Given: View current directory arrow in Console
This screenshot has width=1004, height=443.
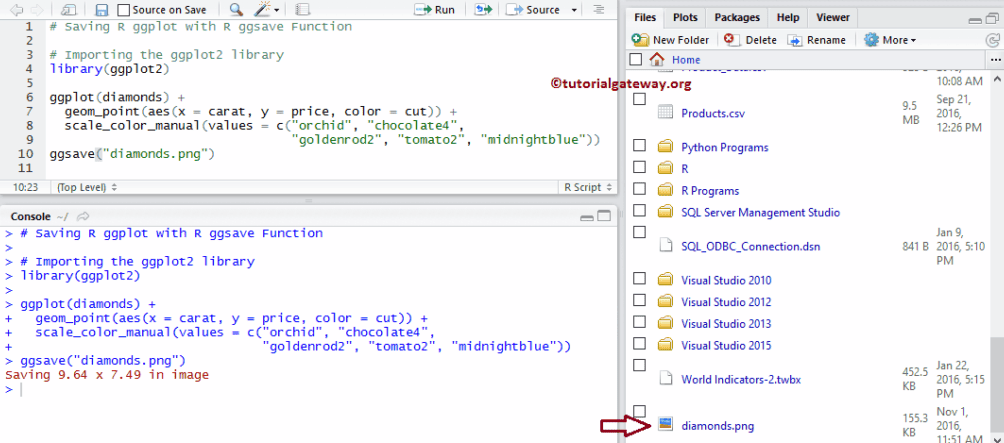Looking at the screenshot, I should coord(83,216).
